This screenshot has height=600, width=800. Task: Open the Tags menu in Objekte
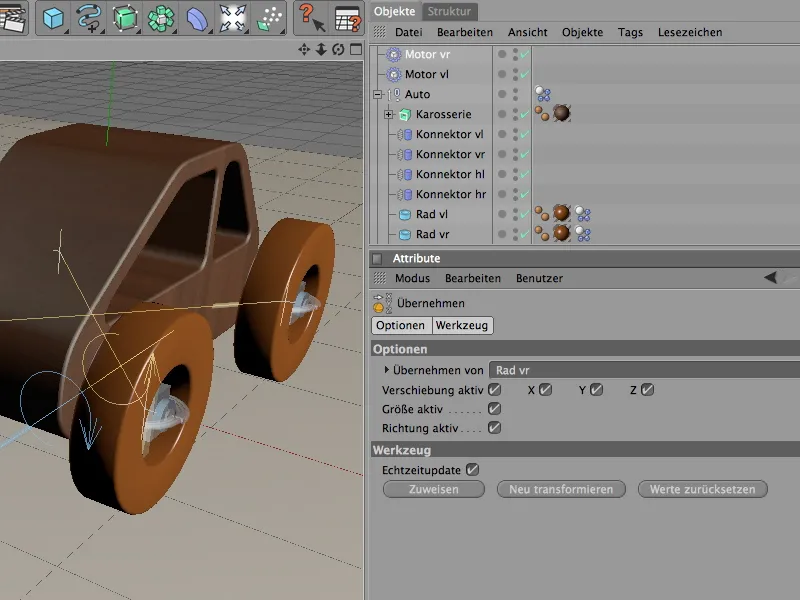tap(630, 32)
